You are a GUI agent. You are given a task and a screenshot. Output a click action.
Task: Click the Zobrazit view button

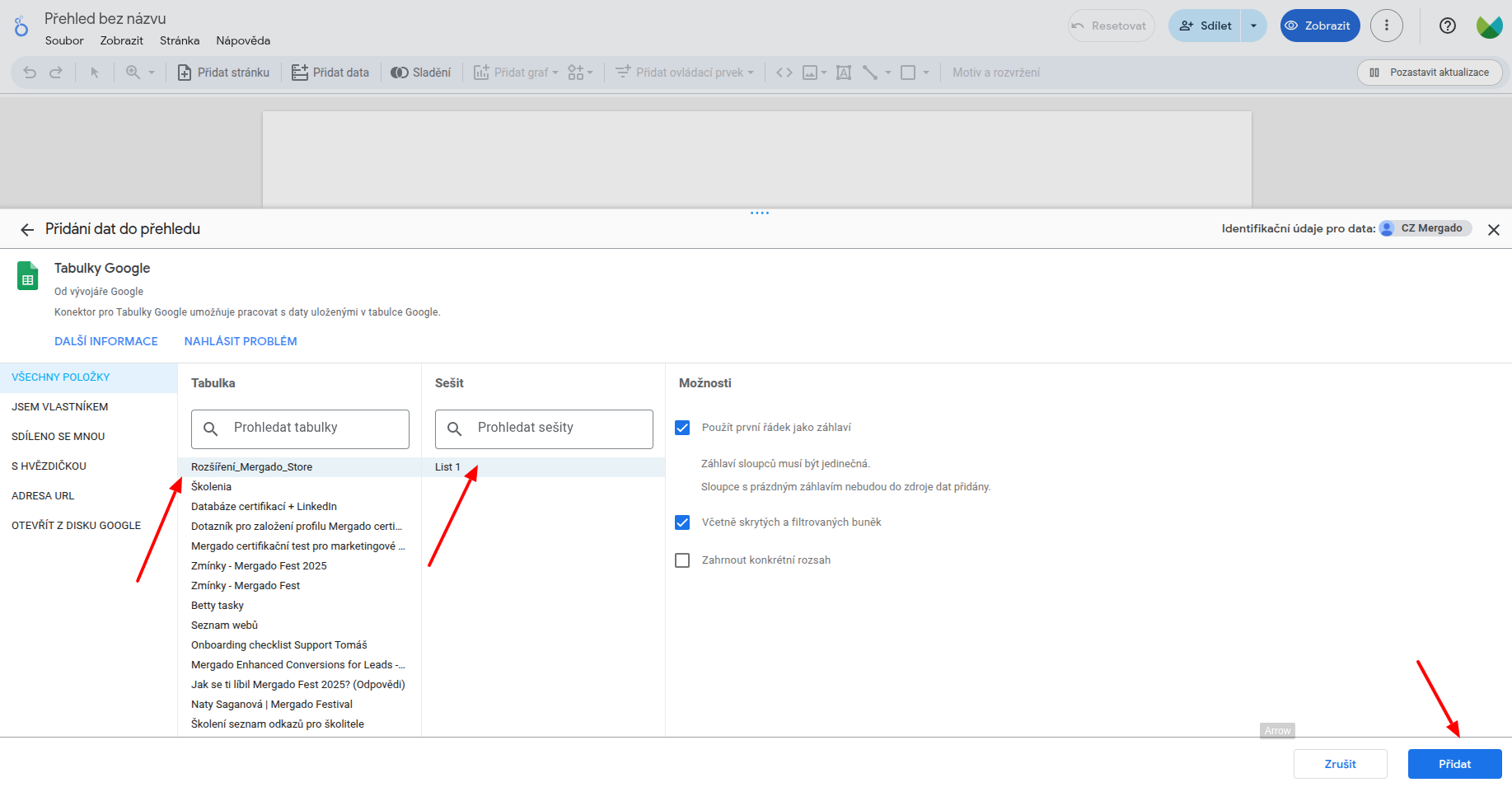point(1319,26)
